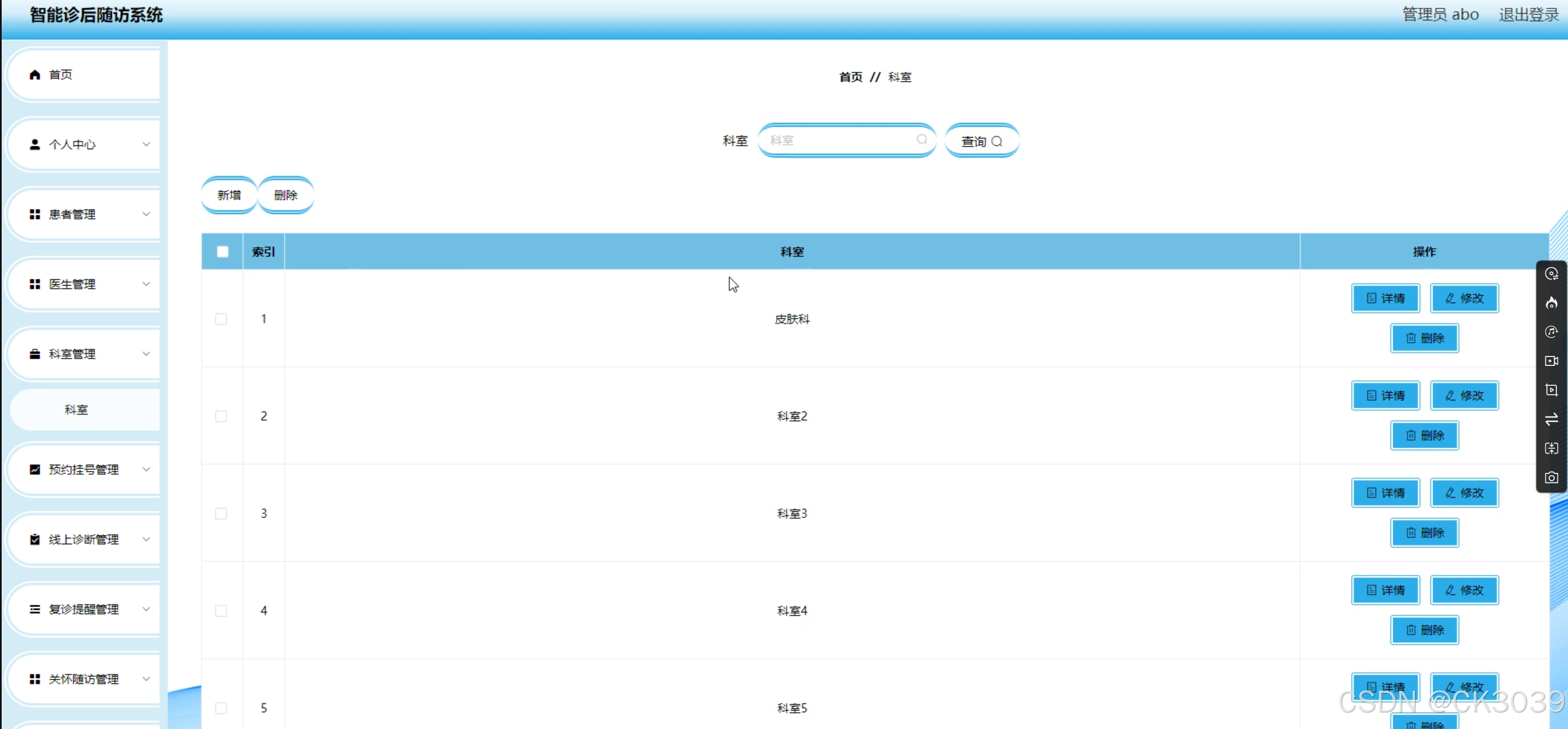Image resolution: width=1568 pixels, height=729 pixels.
Task: Click the camera screenshot icon in the side toolbar
Action: pos(1551,477)
